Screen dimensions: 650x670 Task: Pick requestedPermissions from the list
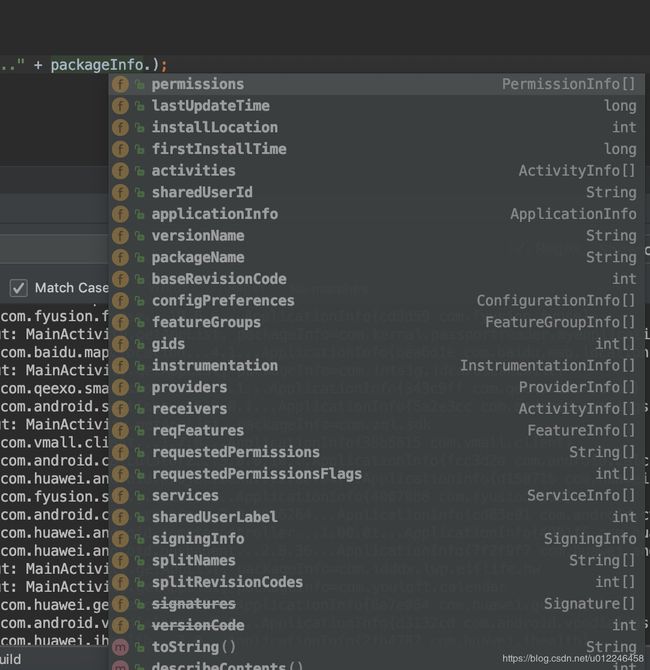tap(376, 452)
